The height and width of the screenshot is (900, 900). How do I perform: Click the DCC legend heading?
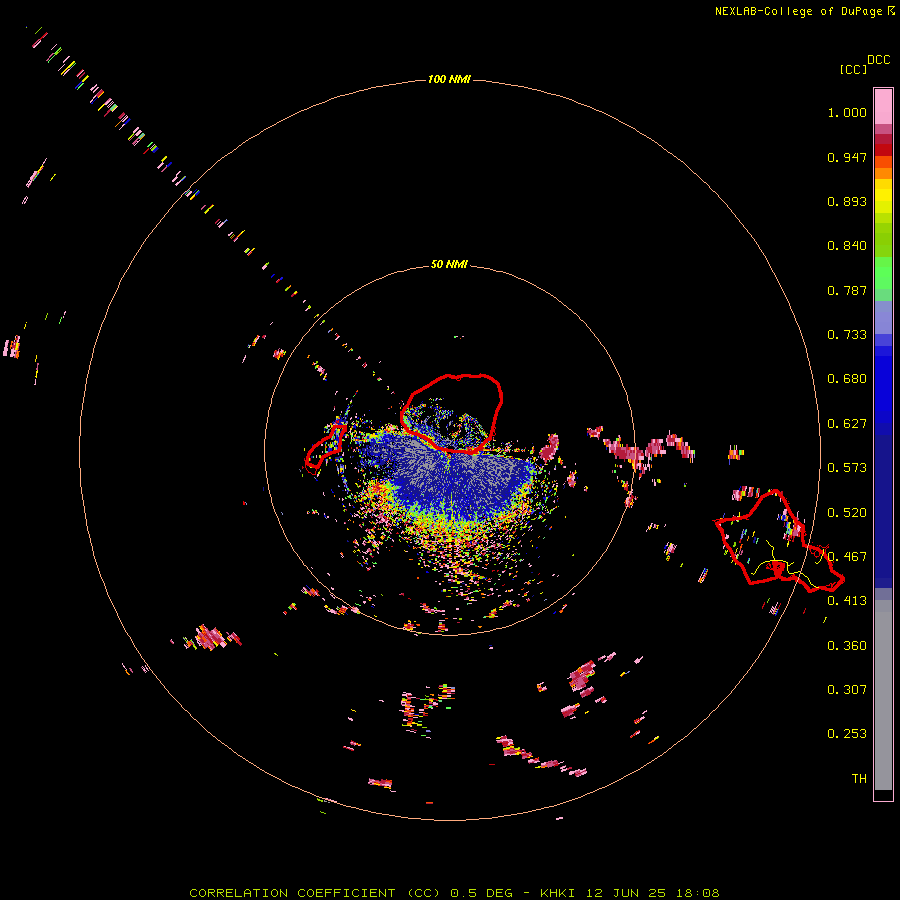879,60
